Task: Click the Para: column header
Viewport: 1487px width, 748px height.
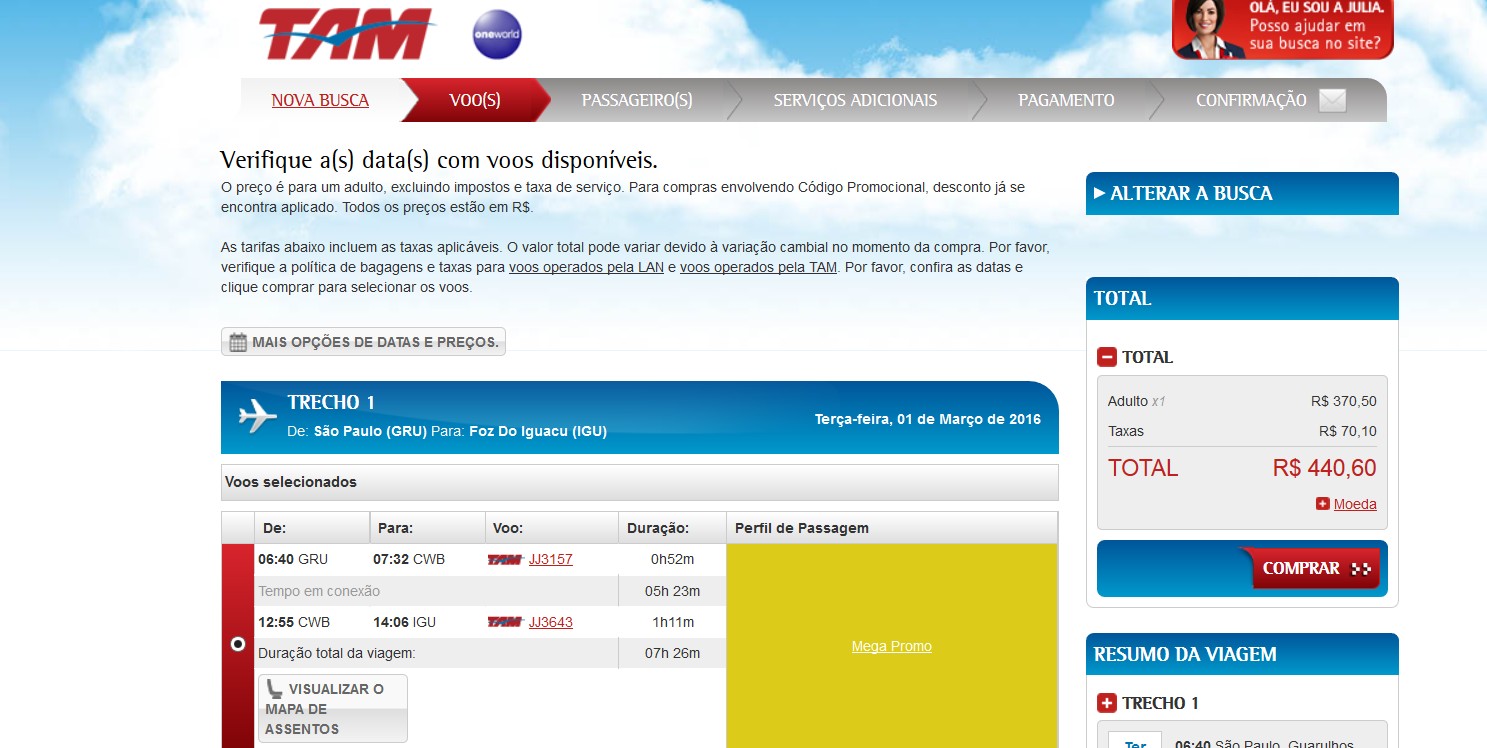Action: 429,528
